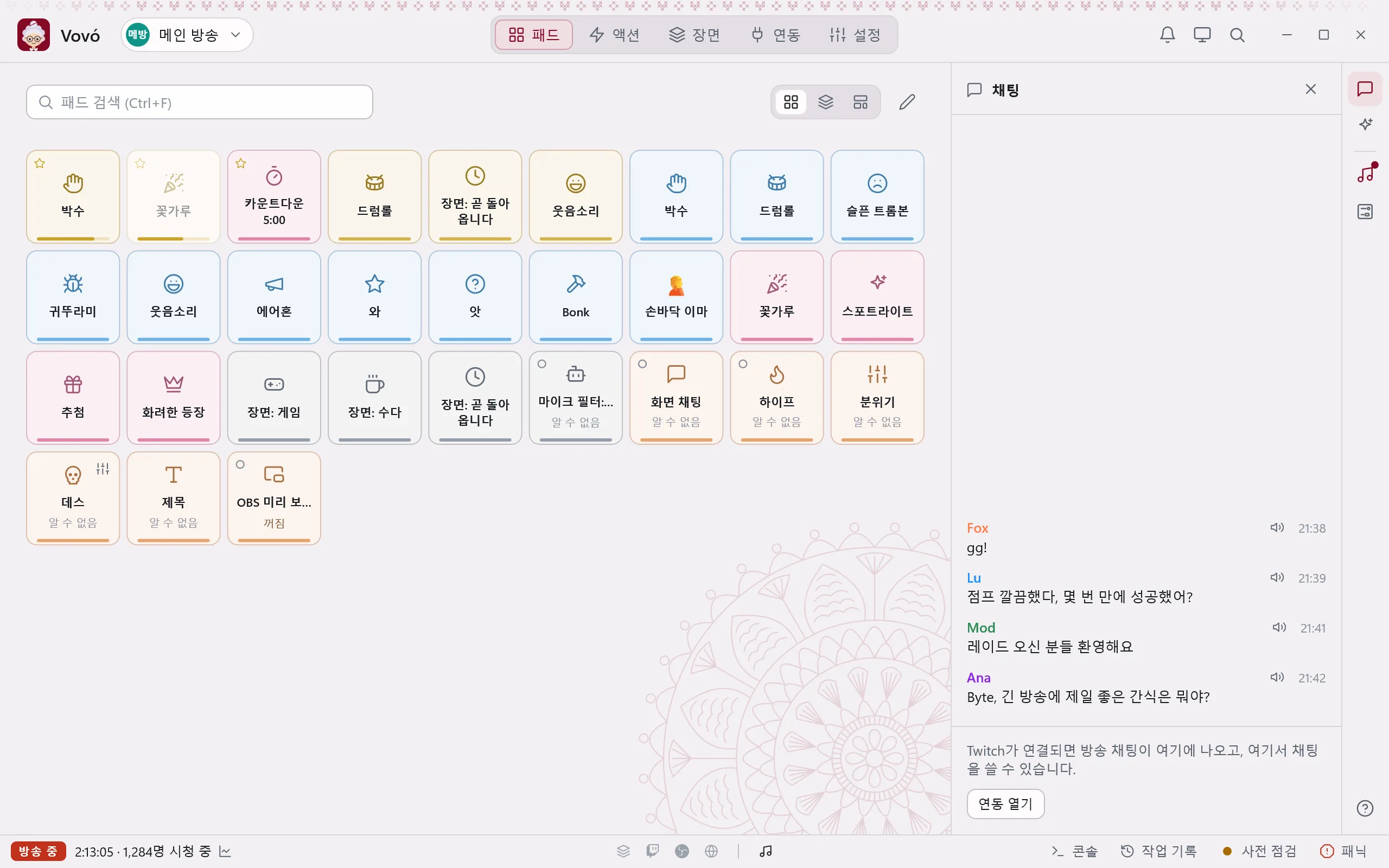This screenshot has width=1389, height=868.
Task: Open viewer stats chart icon
Action: (x=225, y=851)
